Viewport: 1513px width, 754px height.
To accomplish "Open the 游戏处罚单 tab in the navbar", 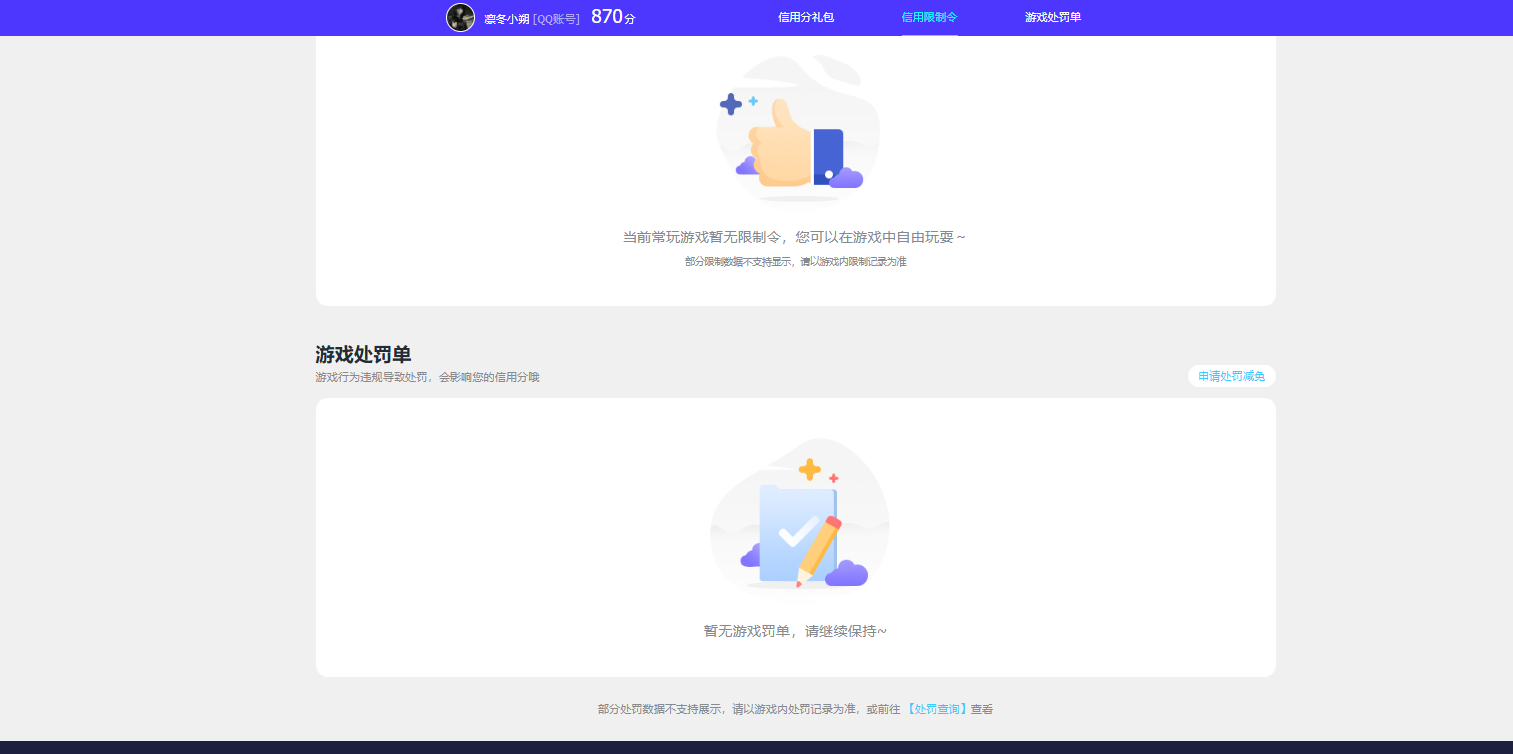I will [x=1051, y=17].
